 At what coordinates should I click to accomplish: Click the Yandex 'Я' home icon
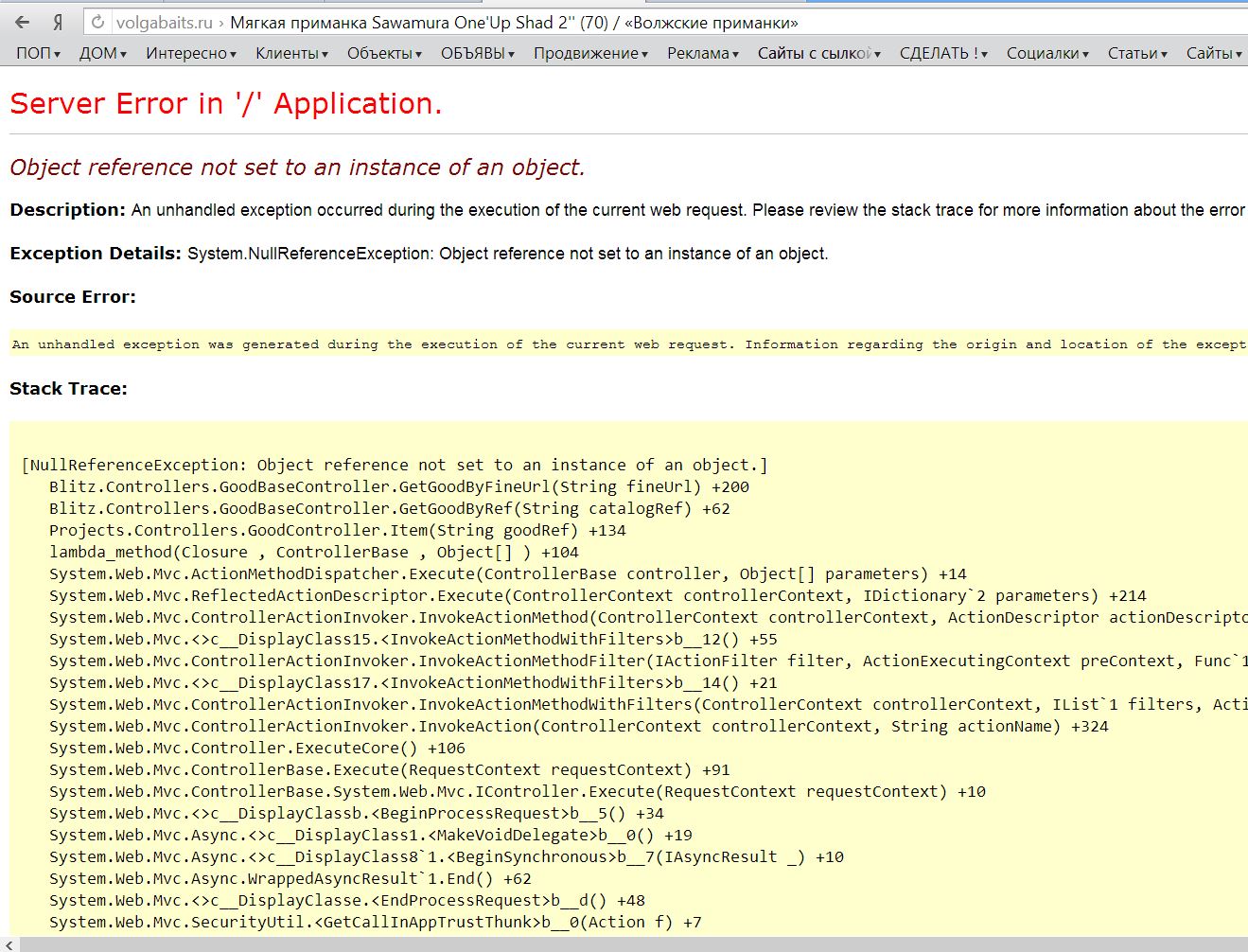[59, 22]
